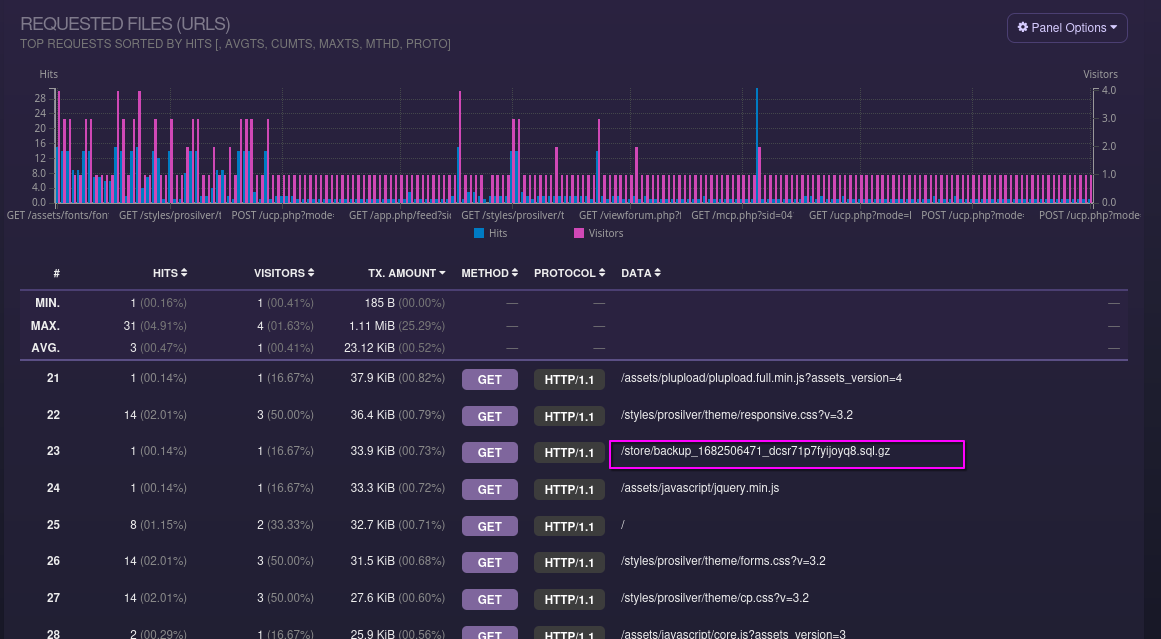The height and width of the screenshot is (639, 1161).
Task: Select responsive.css path in row 22
Action: [736, 415]
